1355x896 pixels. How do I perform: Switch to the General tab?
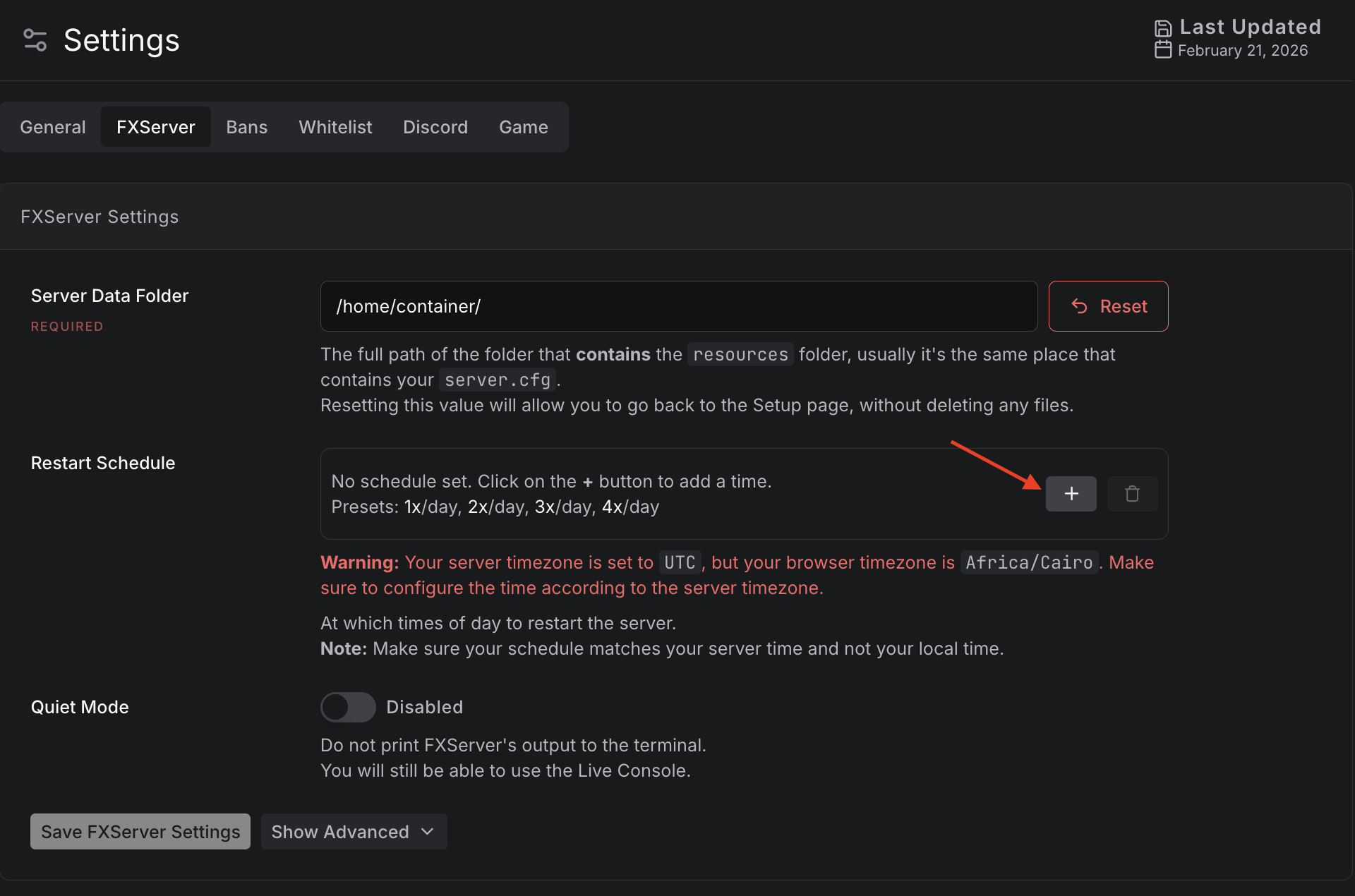(x=53, y=127)
